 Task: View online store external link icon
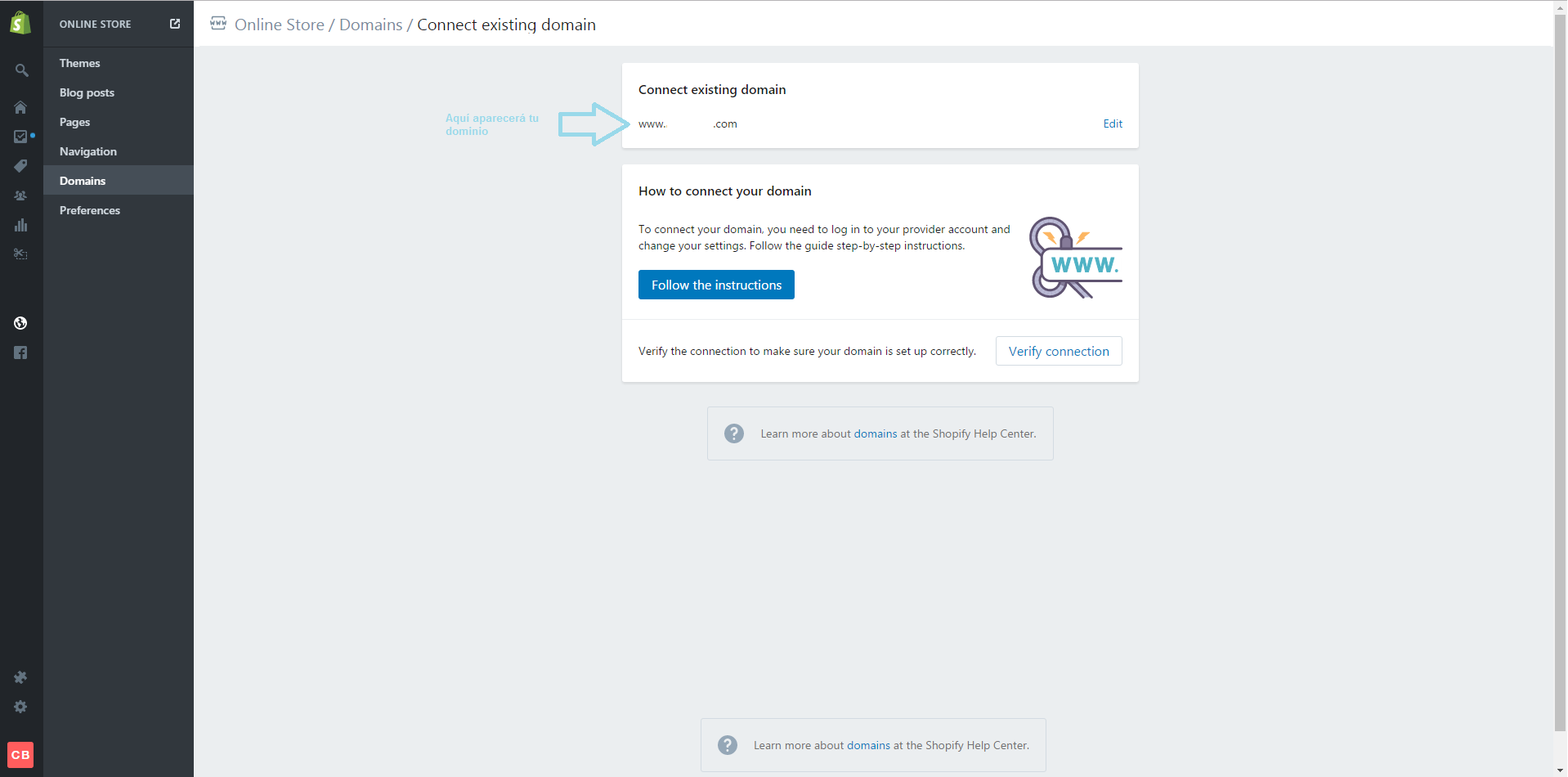click(x=175, y=24)
